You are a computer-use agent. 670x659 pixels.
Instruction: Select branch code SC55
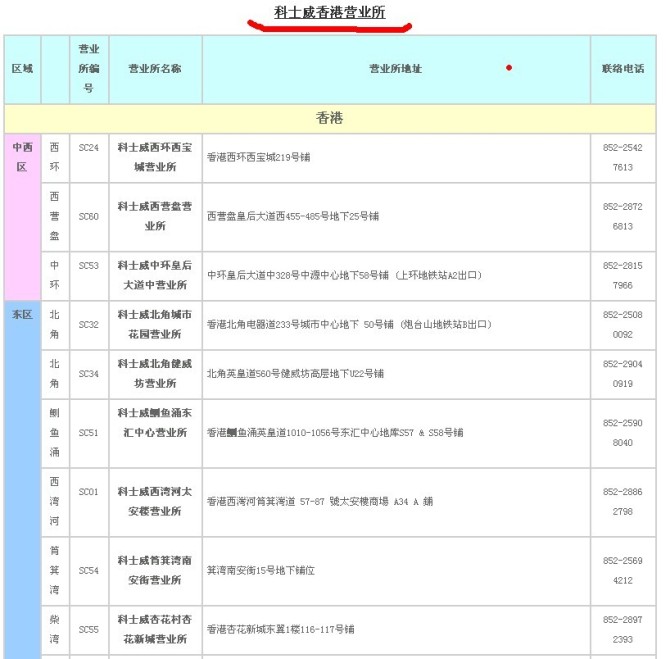pyautogui.click(x=89, y=630)
